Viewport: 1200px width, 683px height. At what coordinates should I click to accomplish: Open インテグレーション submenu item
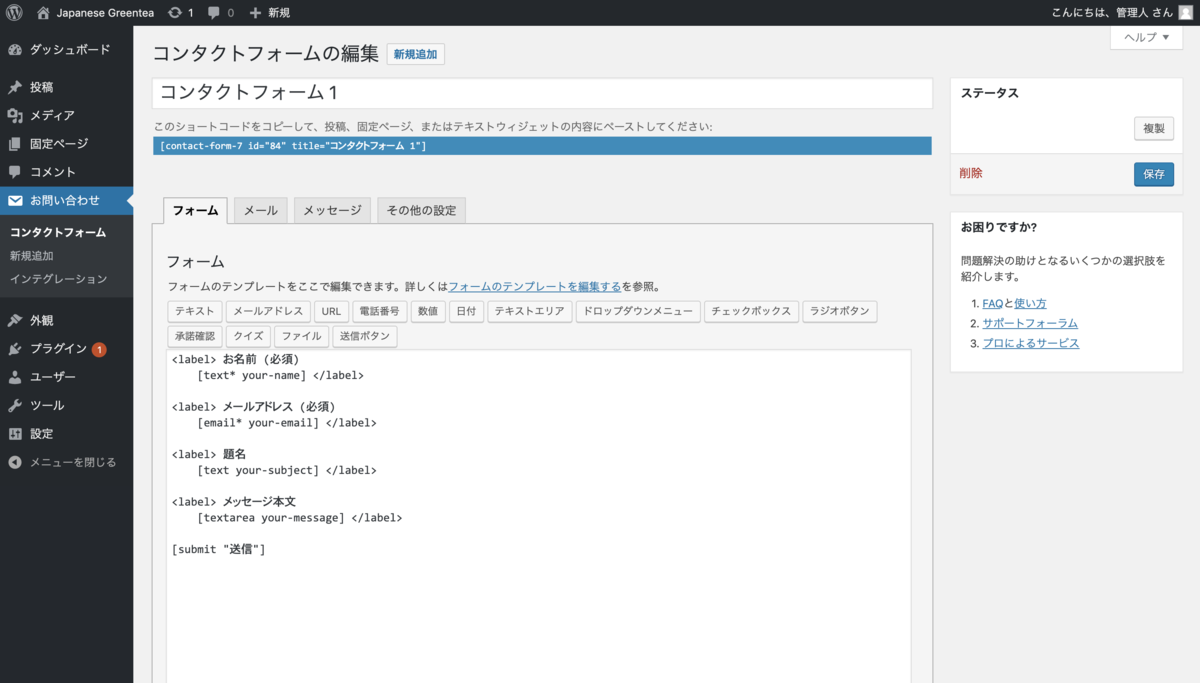(x=58, y=279)
